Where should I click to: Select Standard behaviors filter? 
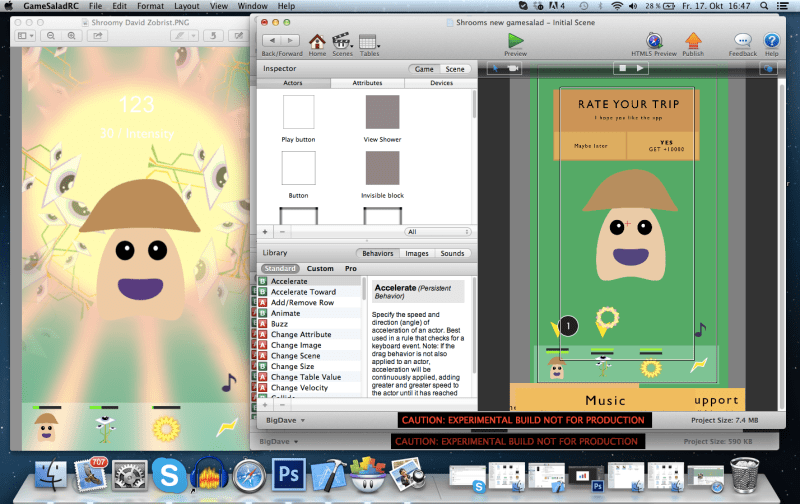pos(280,268)
